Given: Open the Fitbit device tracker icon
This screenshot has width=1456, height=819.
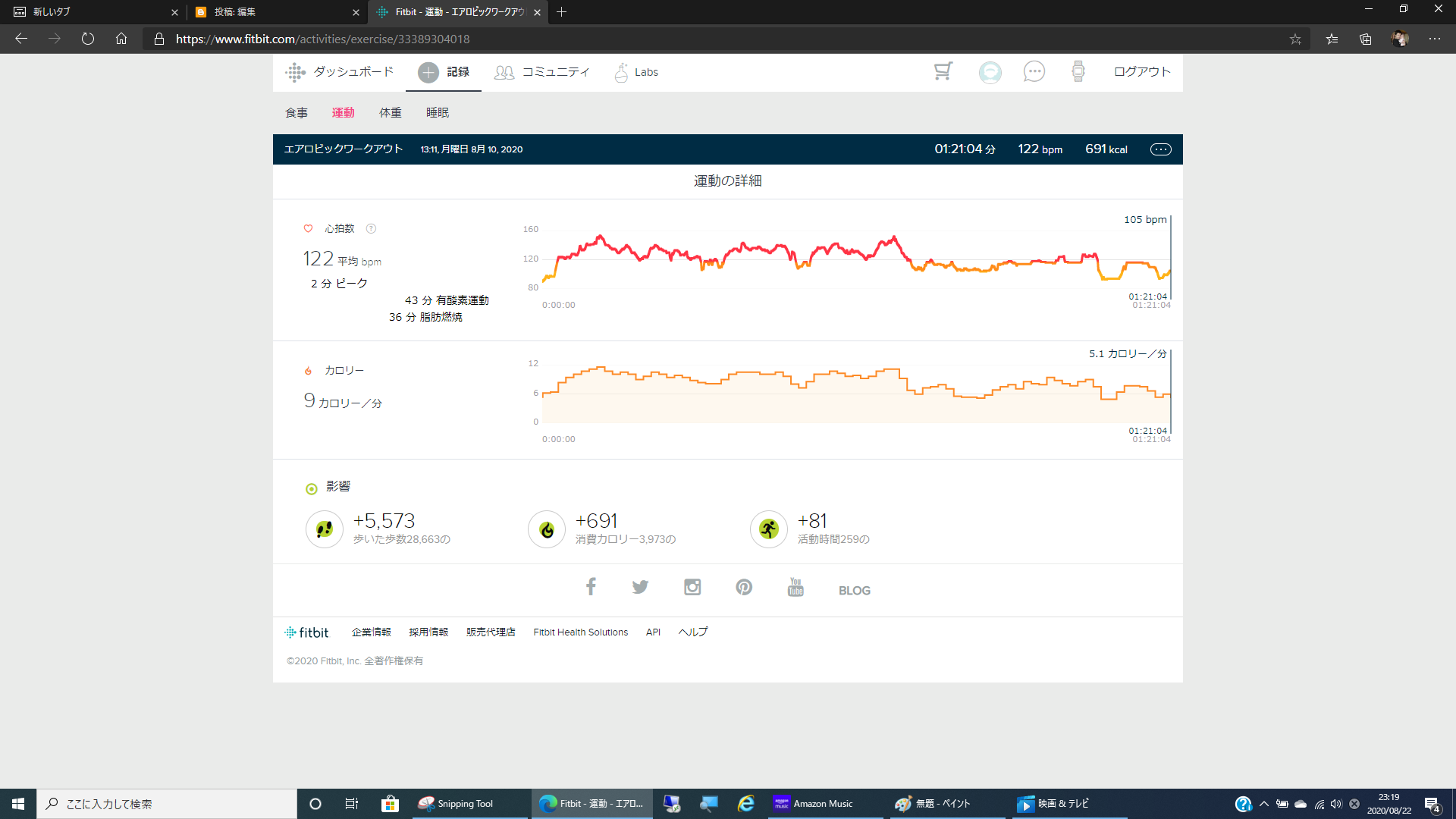Looking at the screenshot, I should click(1078, 72).
